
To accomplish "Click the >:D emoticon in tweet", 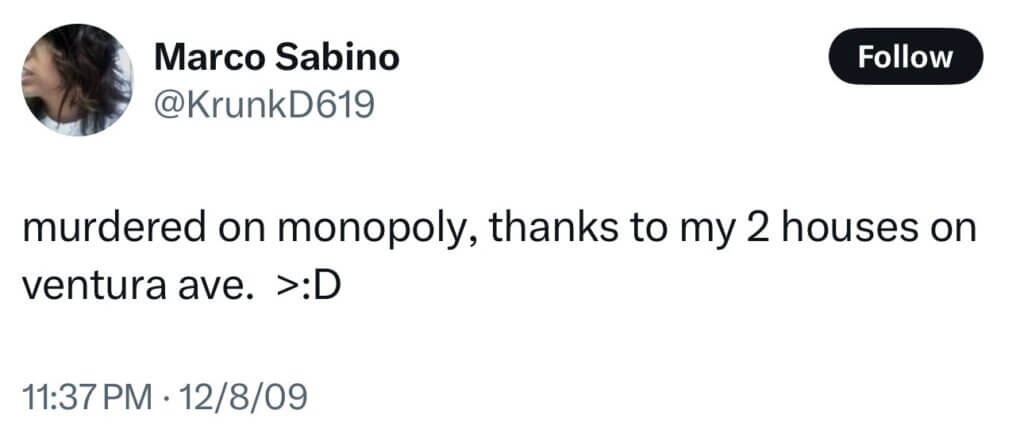I will 313,287.
